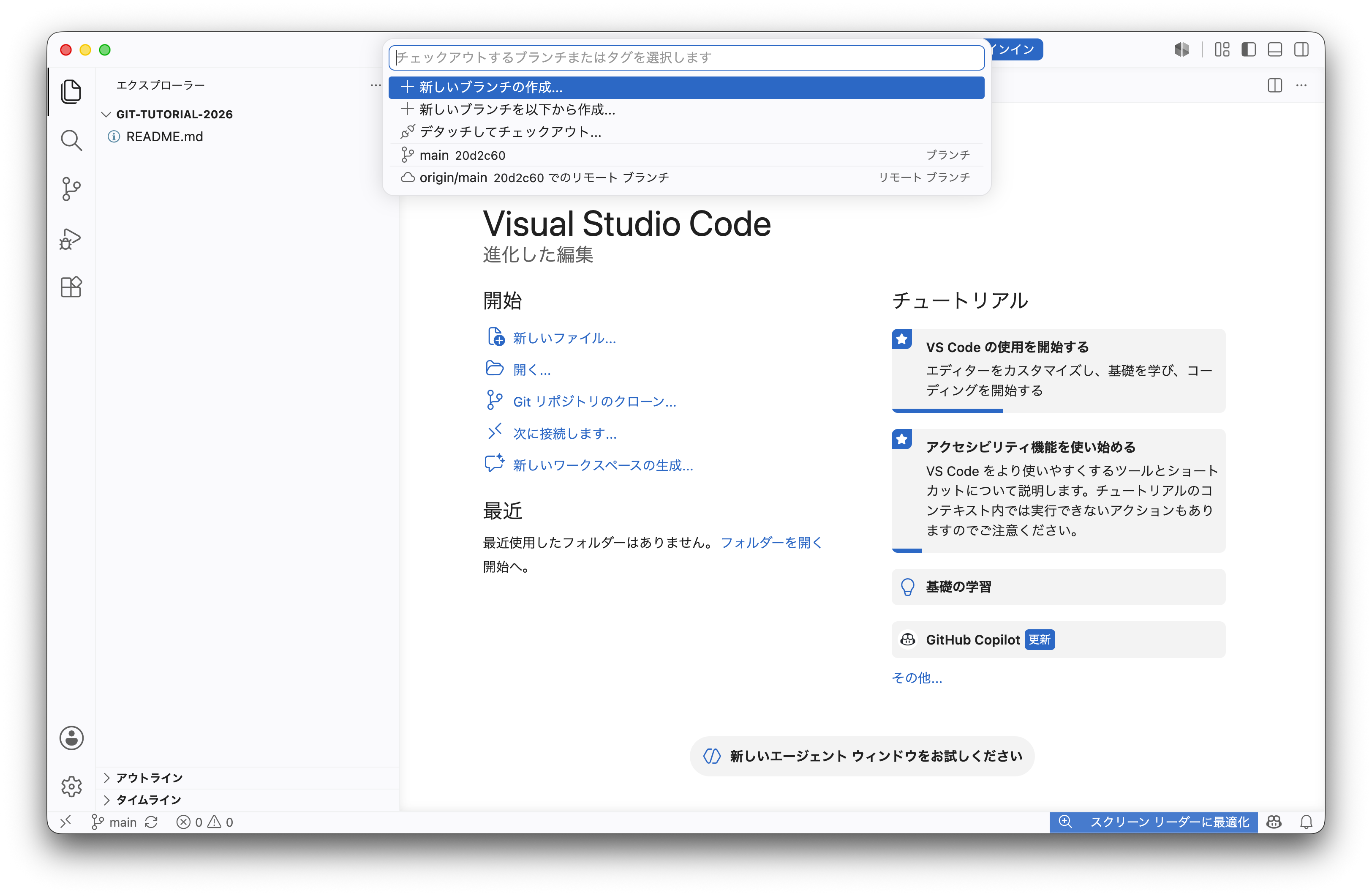Toggle secondary side bar visibility
Viewport: 1372px width, 896px height.
point(1302,49)
